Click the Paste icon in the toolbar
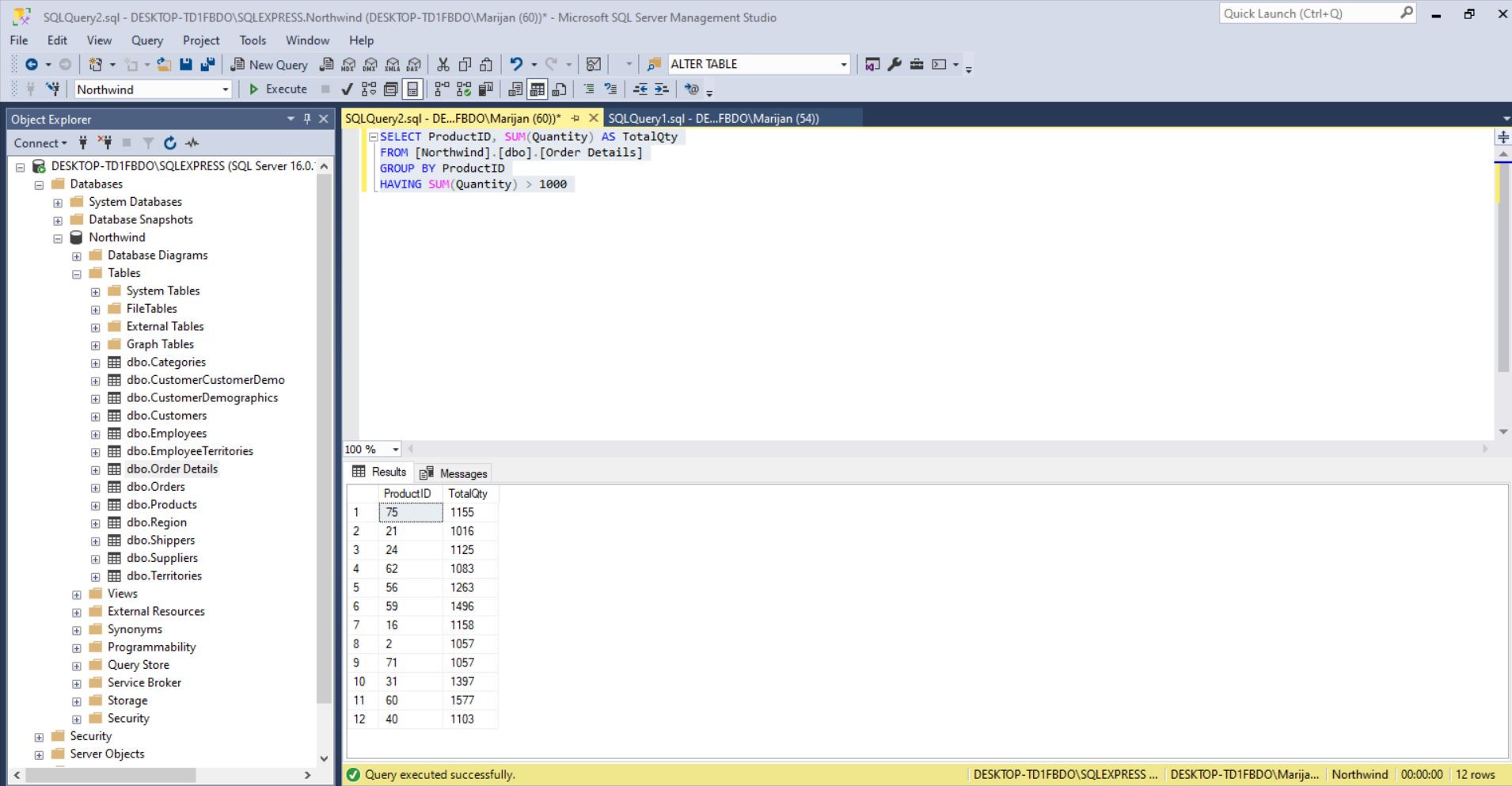 pyautogui.click(x=487, y=64)
